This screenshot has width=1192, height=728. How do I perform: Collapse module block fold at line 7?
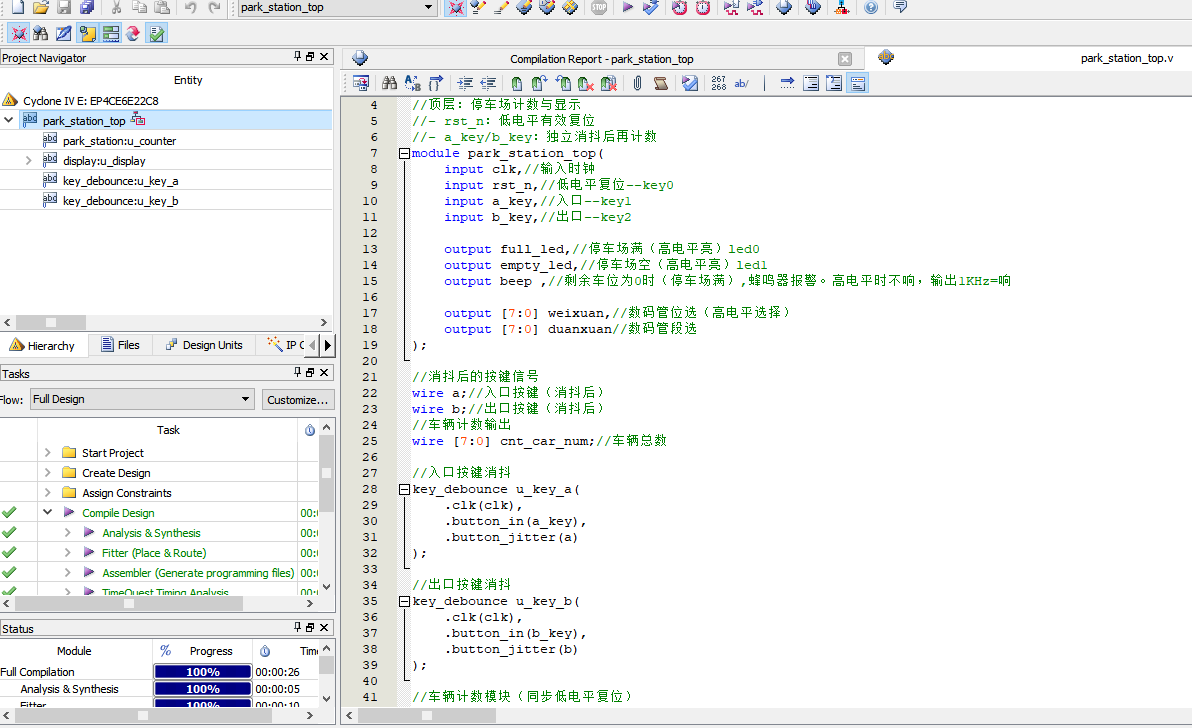click(x=404, y=154)
